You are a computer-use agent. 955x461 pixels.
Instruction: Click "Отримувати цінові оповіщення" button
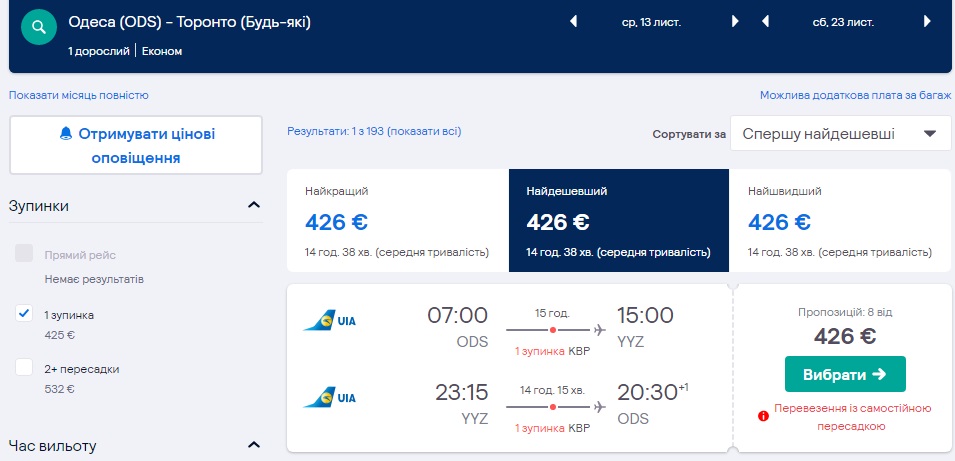pyautogui.click(x=135, y=146)
